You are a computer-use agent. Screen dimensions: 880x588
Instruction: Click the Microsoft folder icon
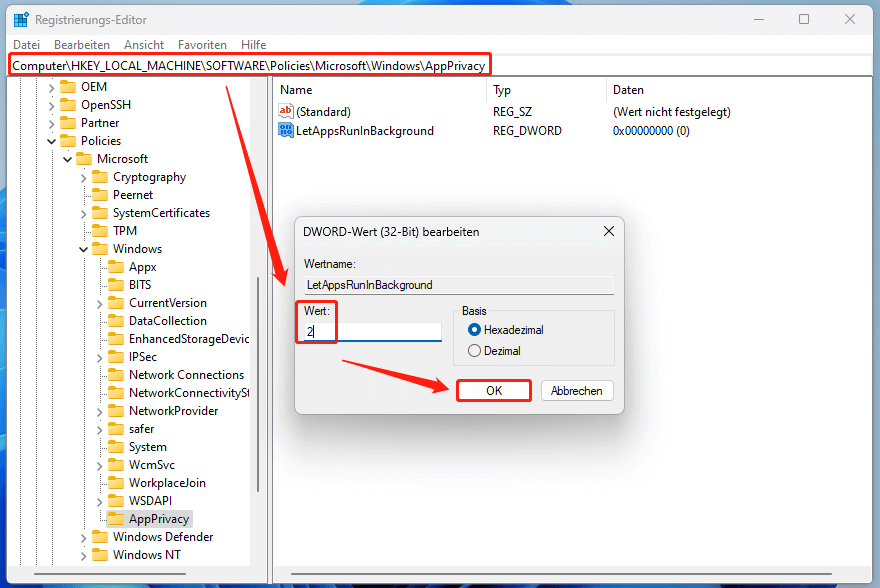[x=84, y=159]
